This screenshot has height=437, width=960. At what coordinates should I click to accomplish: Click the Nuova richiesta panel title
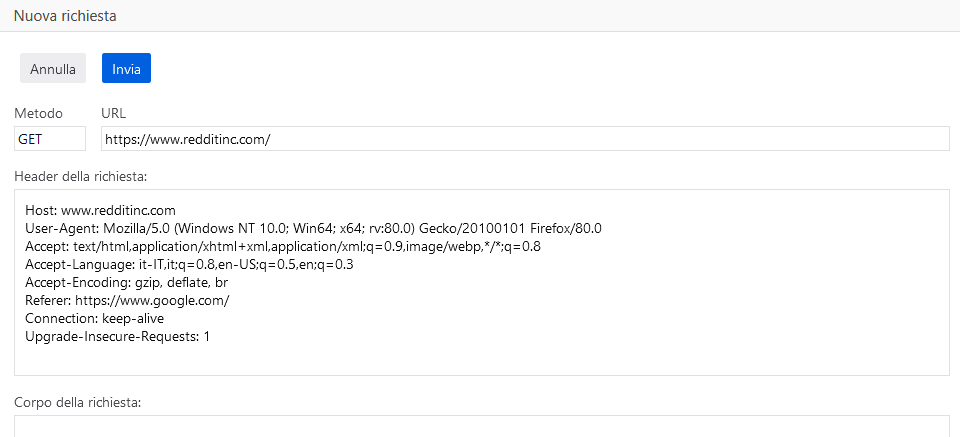pos(65,16)
